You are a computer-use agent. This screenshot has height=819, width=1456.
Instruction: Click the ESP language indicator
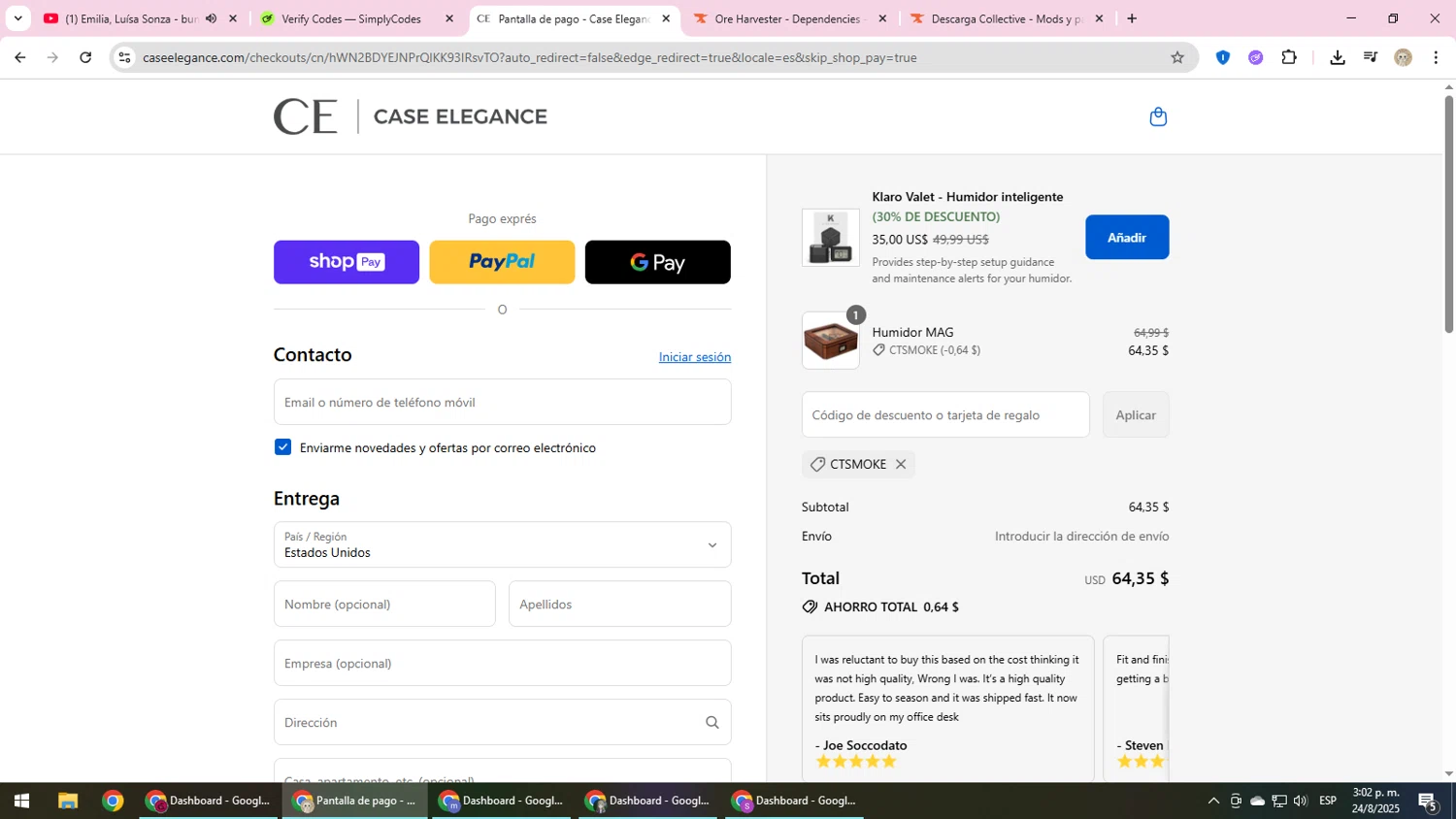(x=1328, y=801)
